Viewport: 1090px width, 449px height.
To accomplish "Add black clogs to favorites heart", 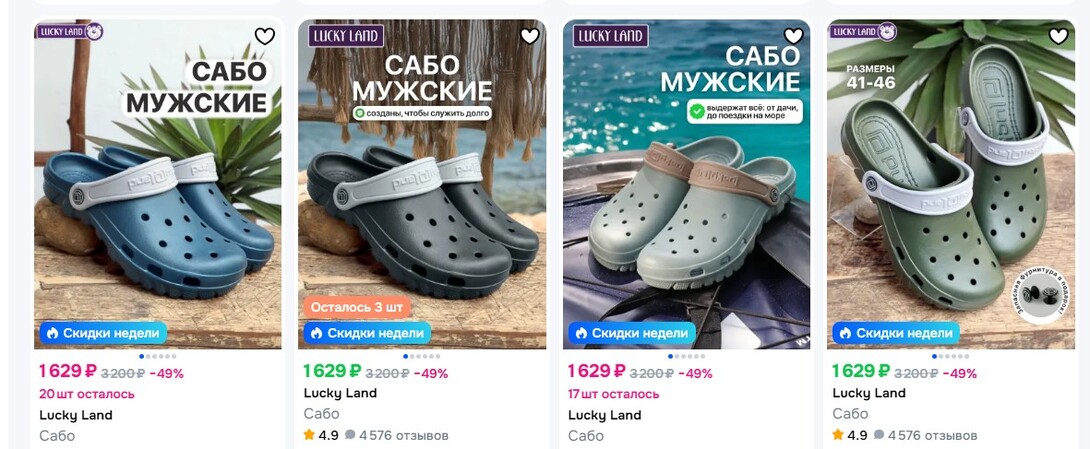I will pos(529,37).
